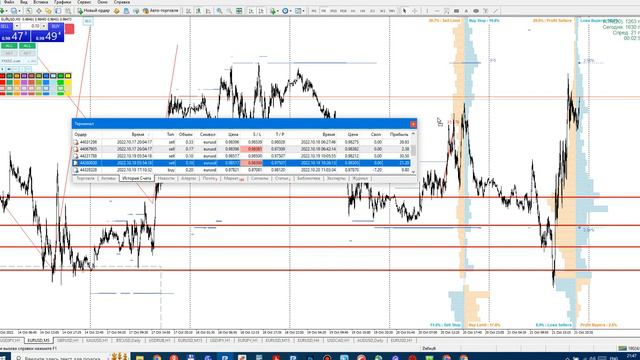Open the periodicity clock dropdown
Viewport: 640px width, 360px height.
click(287, 11)
